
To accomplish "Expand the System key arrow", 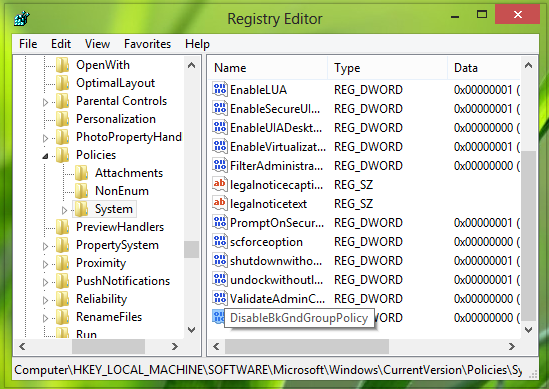I will (64, 210).
